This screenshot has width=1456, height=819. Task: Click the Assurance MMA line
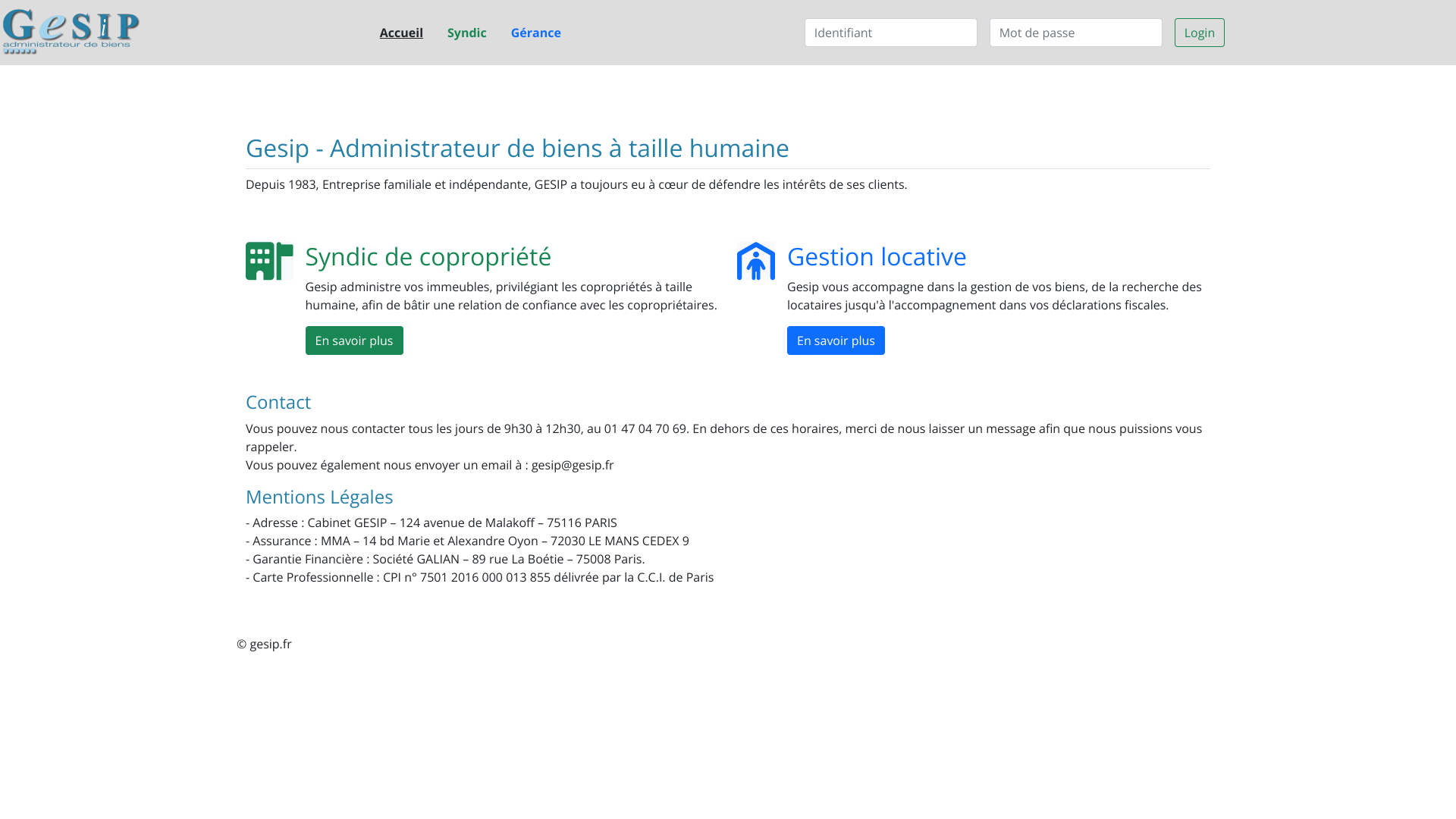point(467,541)
